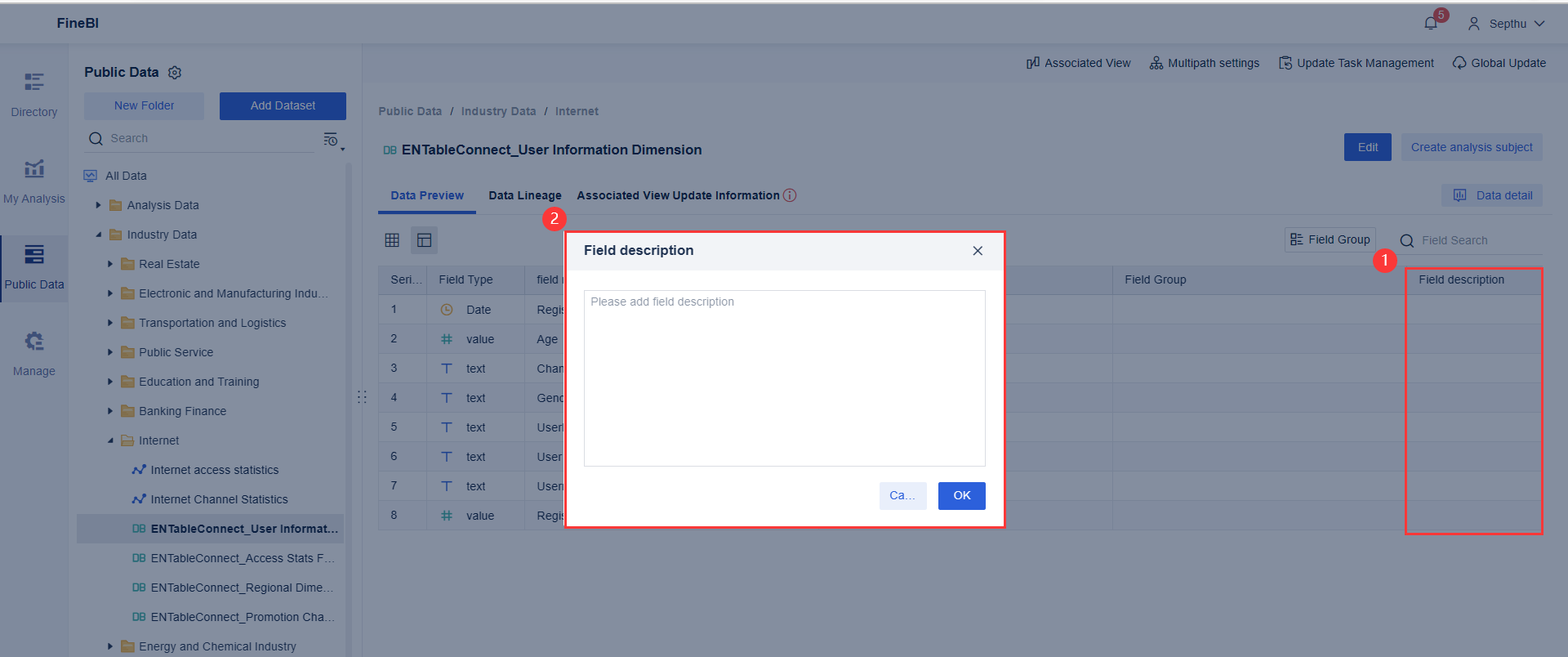The width and height of the screenshot is (1568, 657).
Task: Open Manage in left sidebar
Action: point(34,355)
